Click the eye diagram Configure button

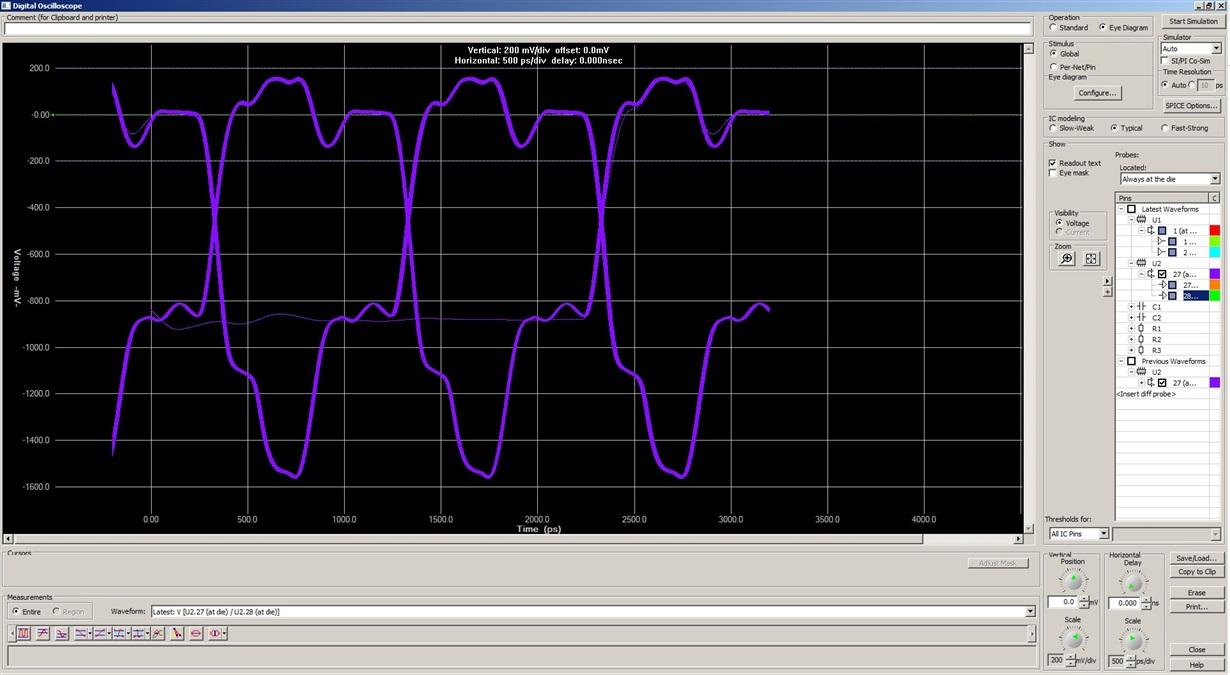pos(1097,93)
